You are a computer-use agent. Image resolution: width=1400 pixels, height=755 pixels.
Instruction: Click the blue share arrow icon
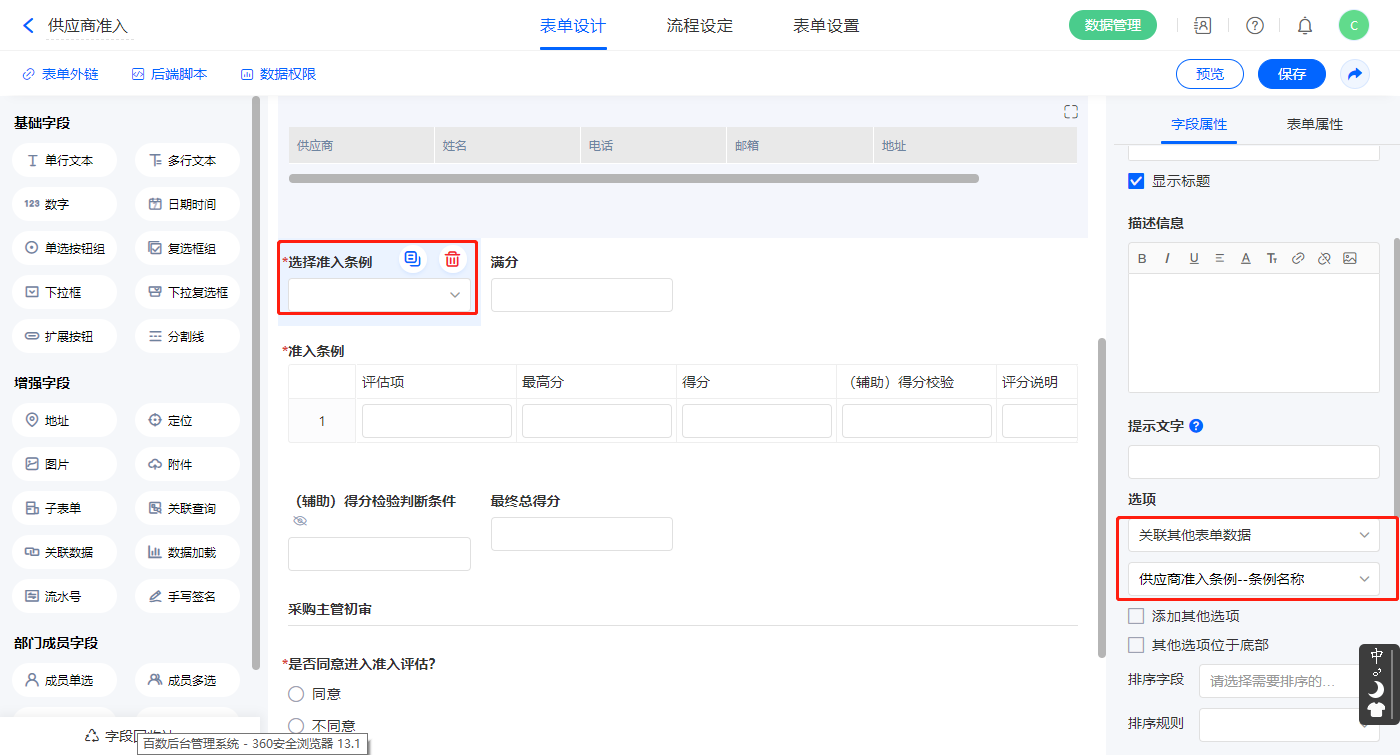(1355, 74)
